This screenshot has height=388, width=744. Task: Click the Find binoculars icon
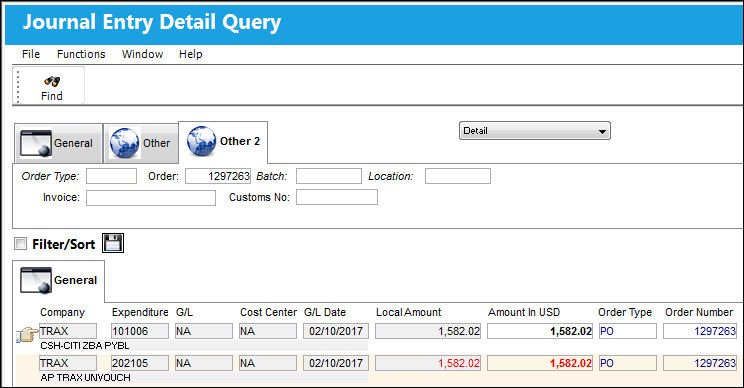(x=52, y=81)
